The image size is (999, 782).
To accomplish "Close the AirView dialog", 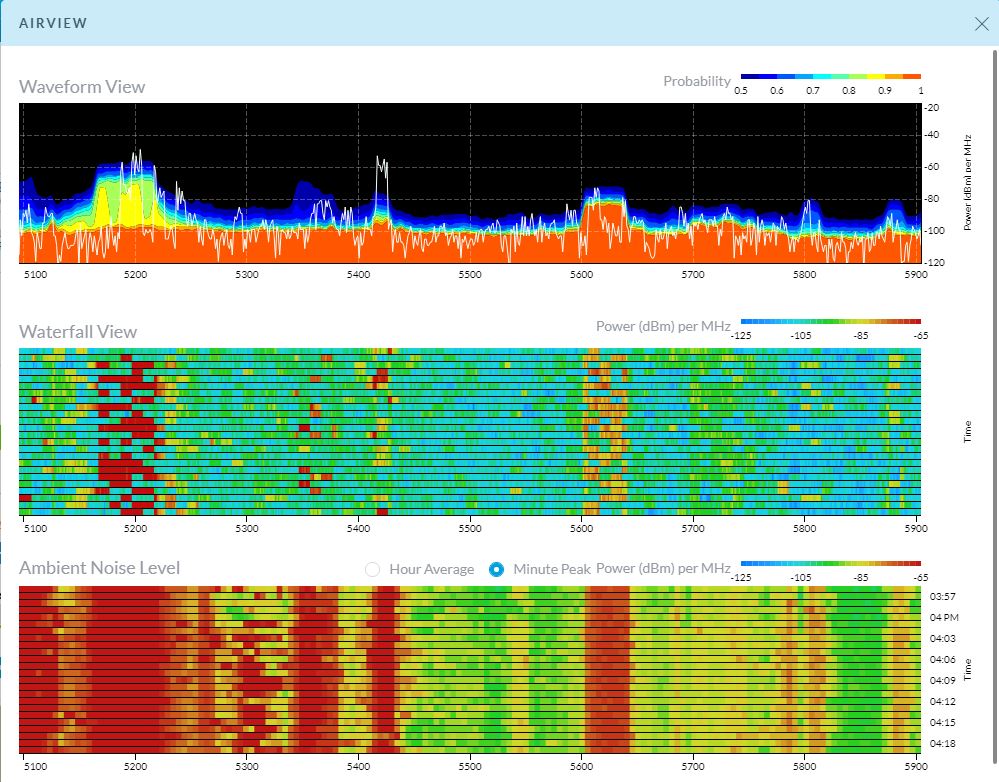I will tap(981, 23).
